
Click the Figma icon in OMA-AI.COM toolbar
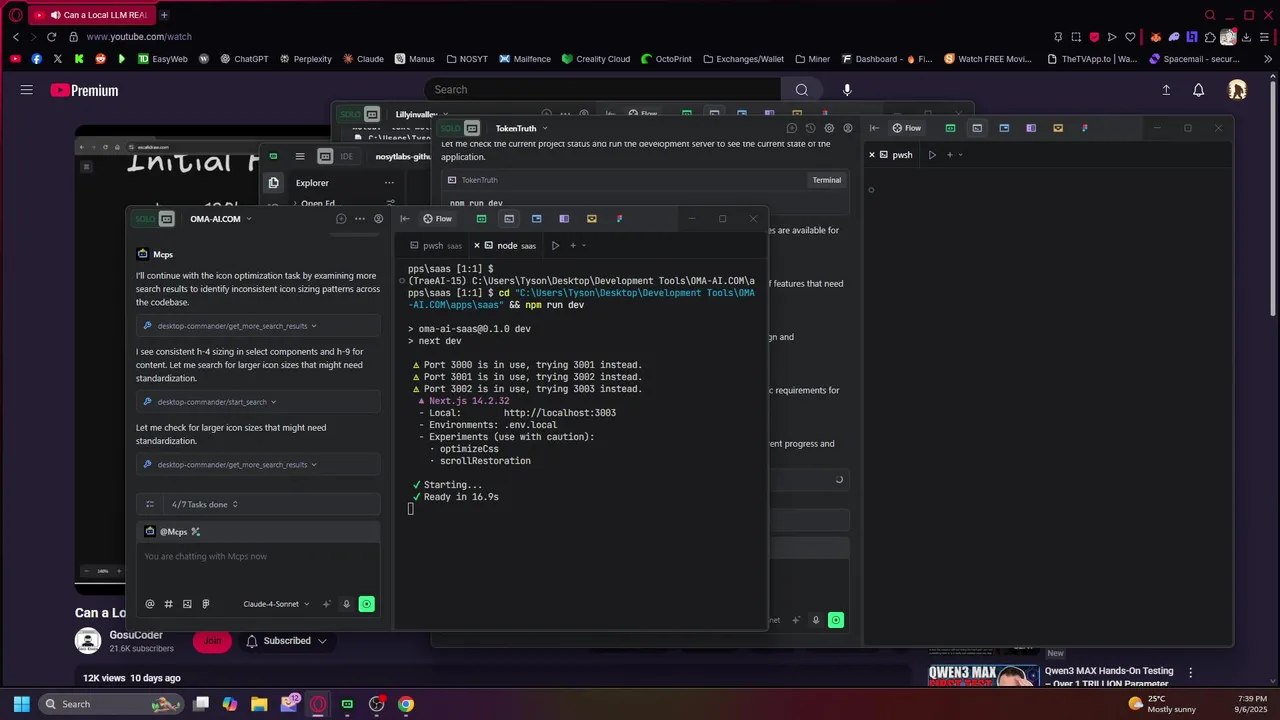tap(619, 219)
